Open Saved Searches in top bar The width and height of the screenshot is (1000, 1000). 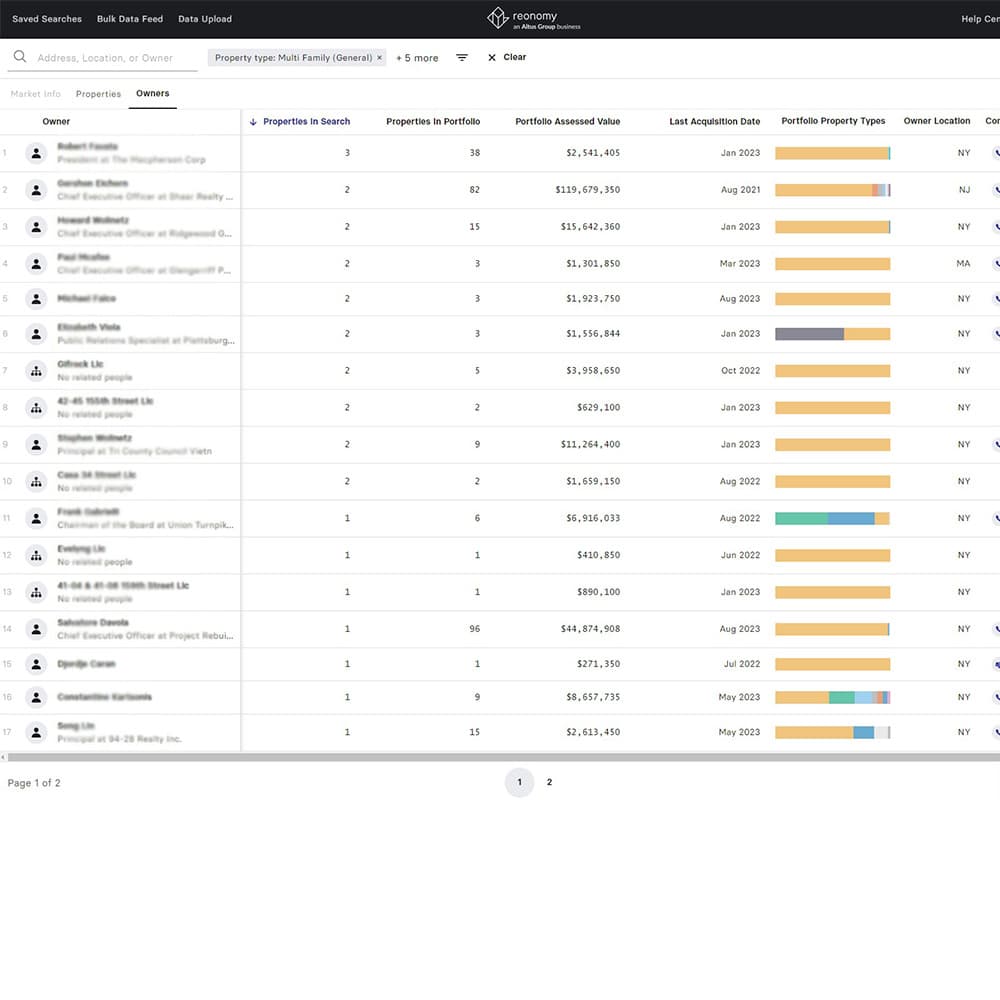coord(47,19)
